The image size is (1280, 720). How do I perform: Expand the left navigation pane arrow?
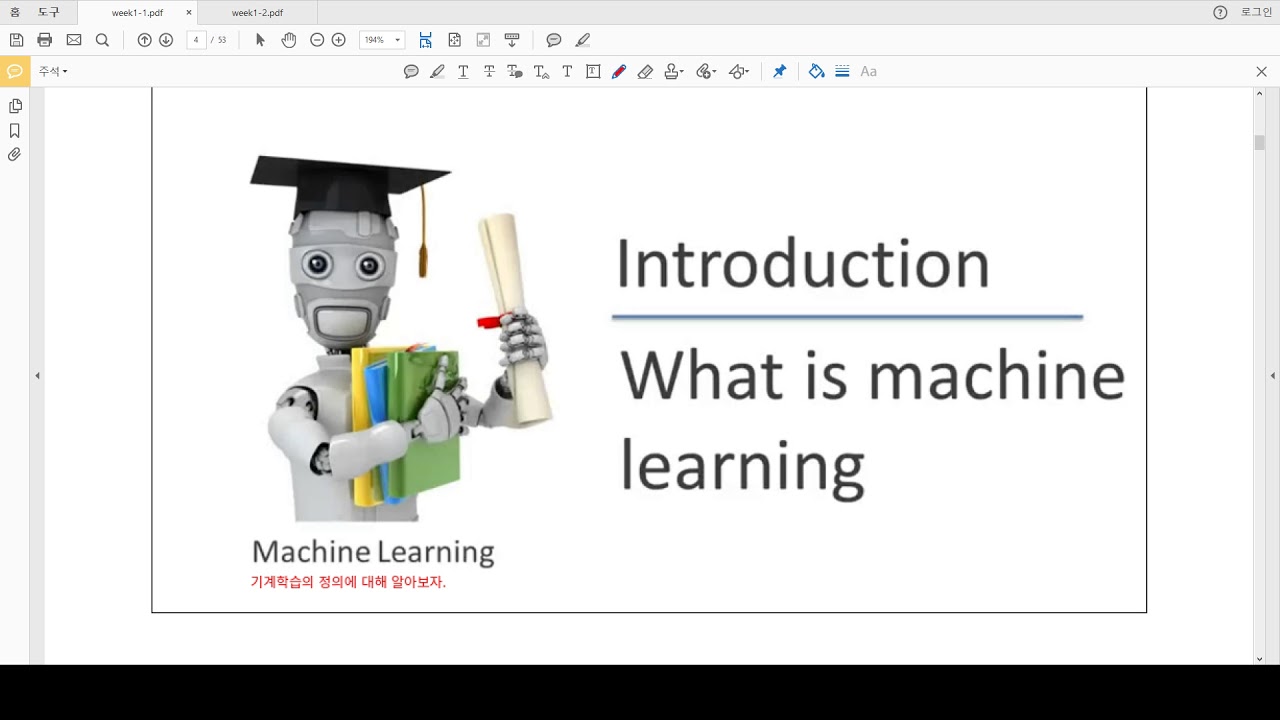click(37, 376)
